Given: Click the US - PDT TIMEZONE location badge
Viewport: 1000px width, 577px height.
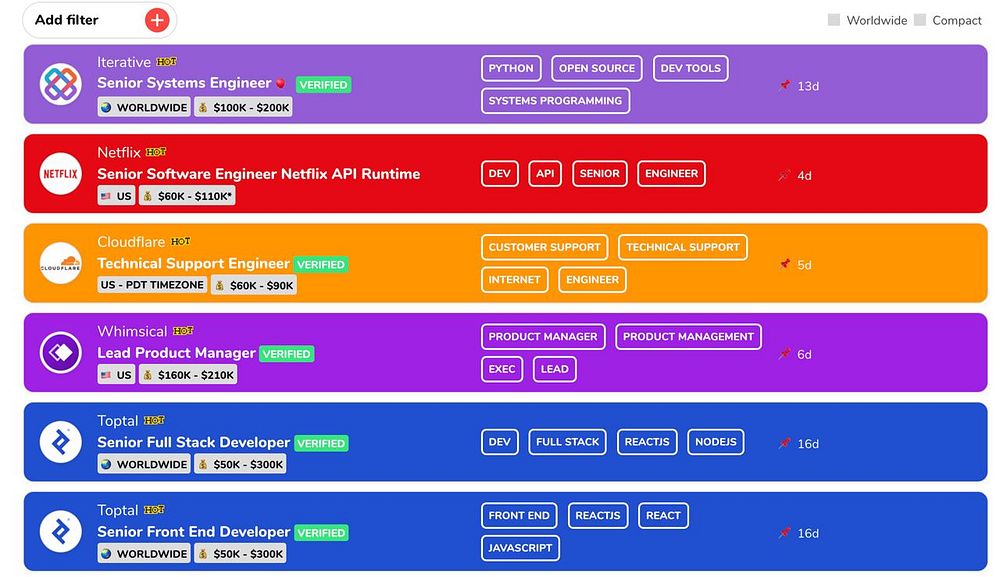Looking at the screenshot, I should coord(152,284).
